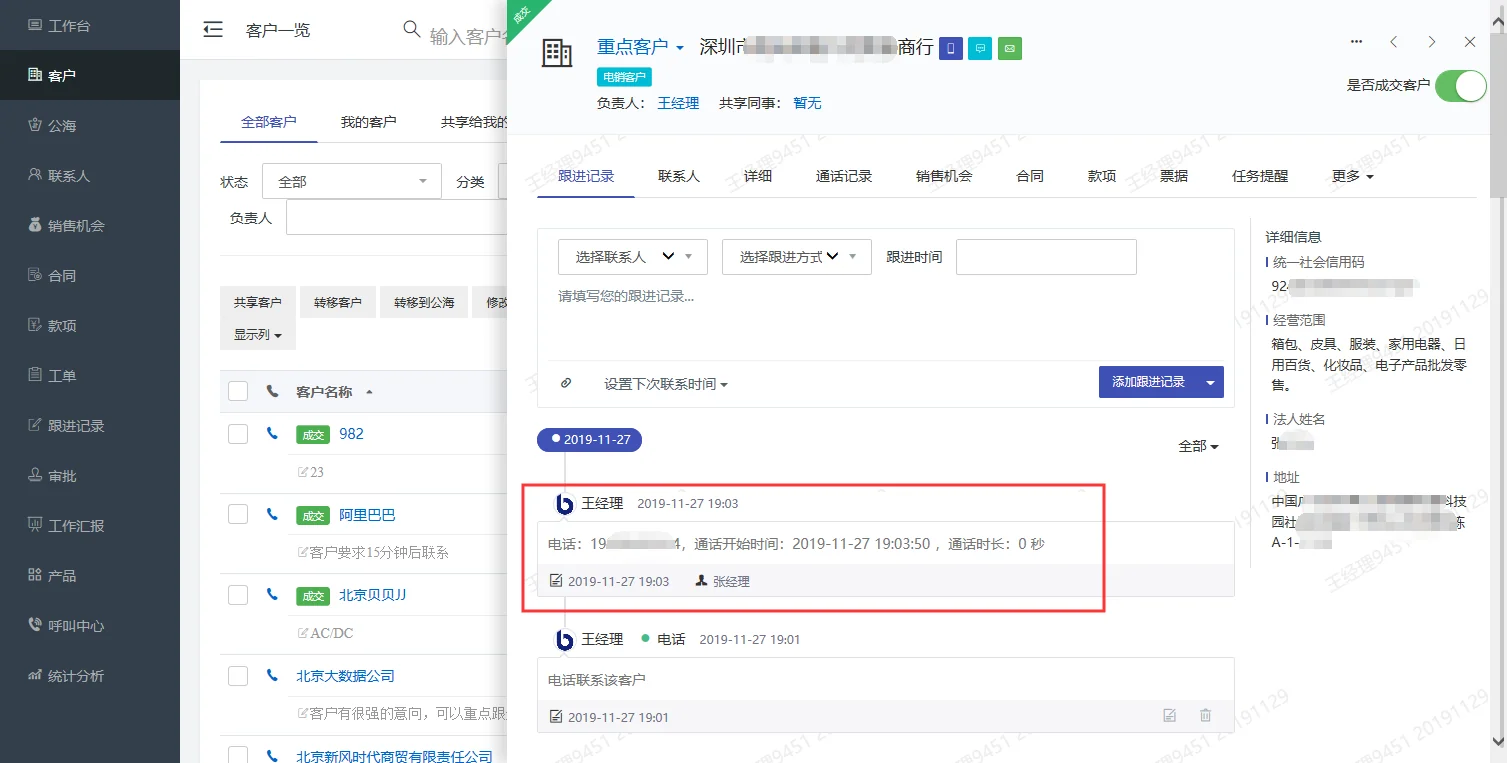The image size is (1507, 763).
Task: Open 统计分析 in the sidebar
Action: pos(90,675)
